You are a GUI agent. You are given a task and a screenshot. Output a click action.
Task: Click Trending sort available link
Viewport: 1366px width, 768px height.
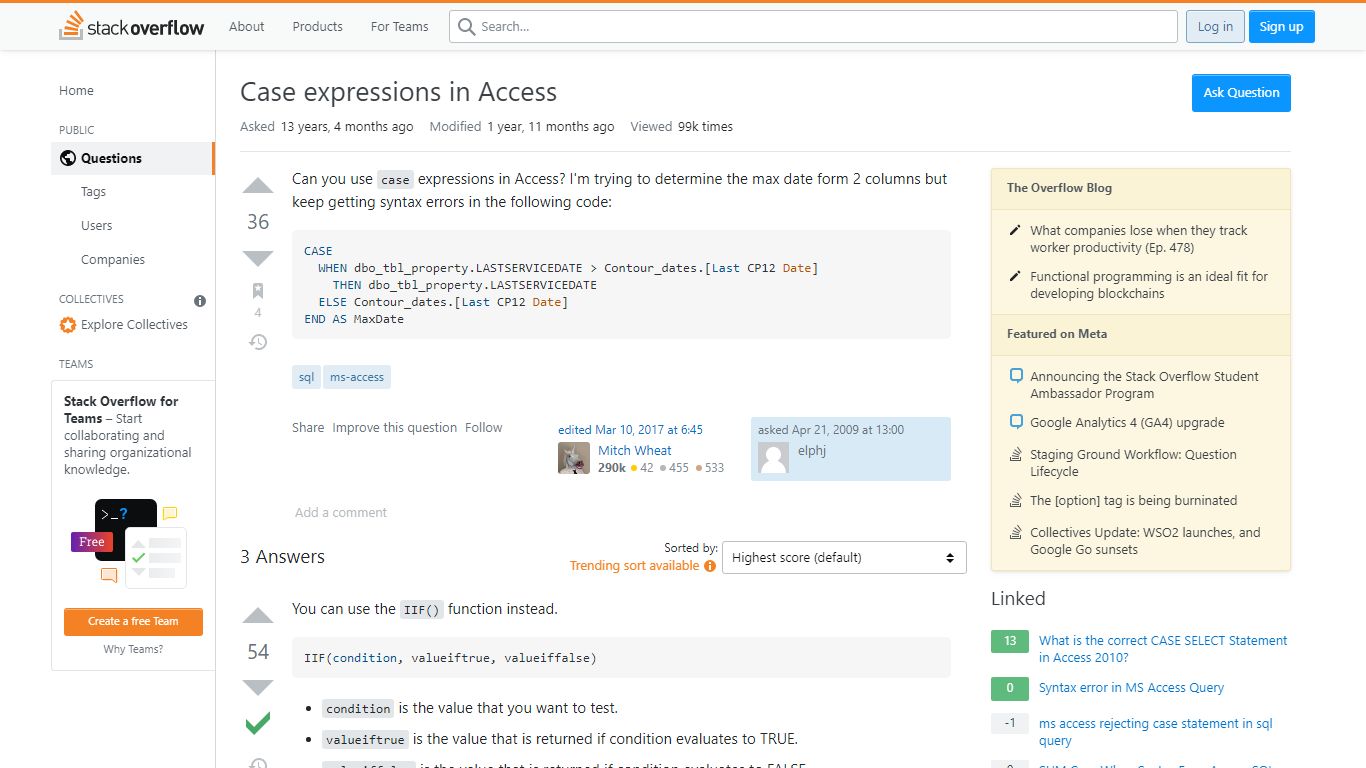(635, 566)
